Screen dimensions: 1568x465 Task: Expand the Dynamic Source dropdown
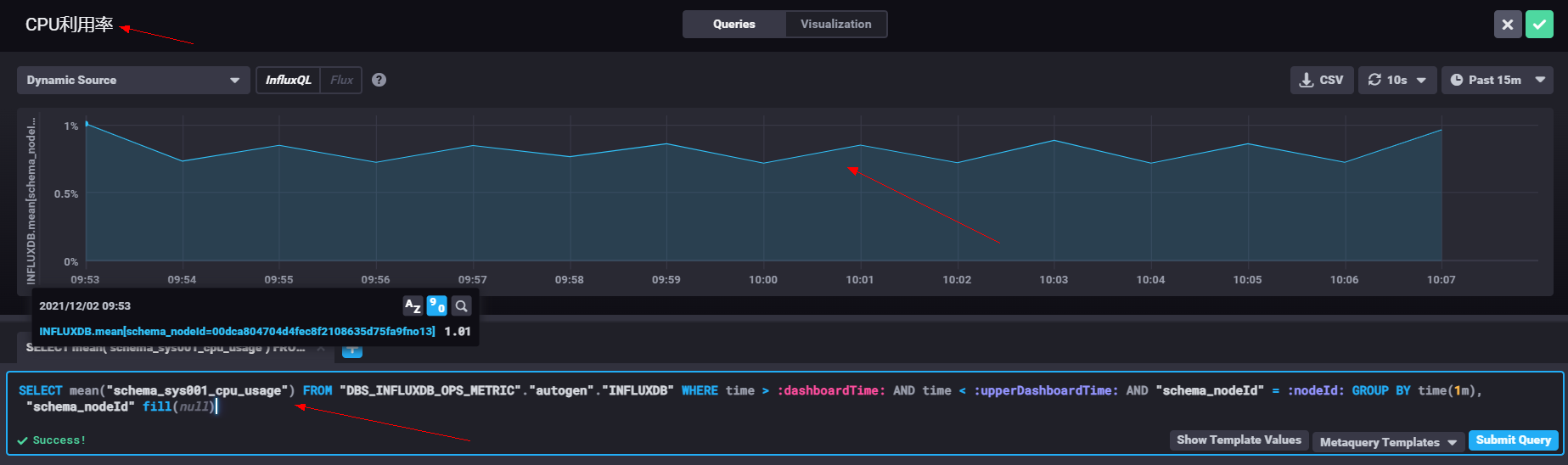coord(133,80)
